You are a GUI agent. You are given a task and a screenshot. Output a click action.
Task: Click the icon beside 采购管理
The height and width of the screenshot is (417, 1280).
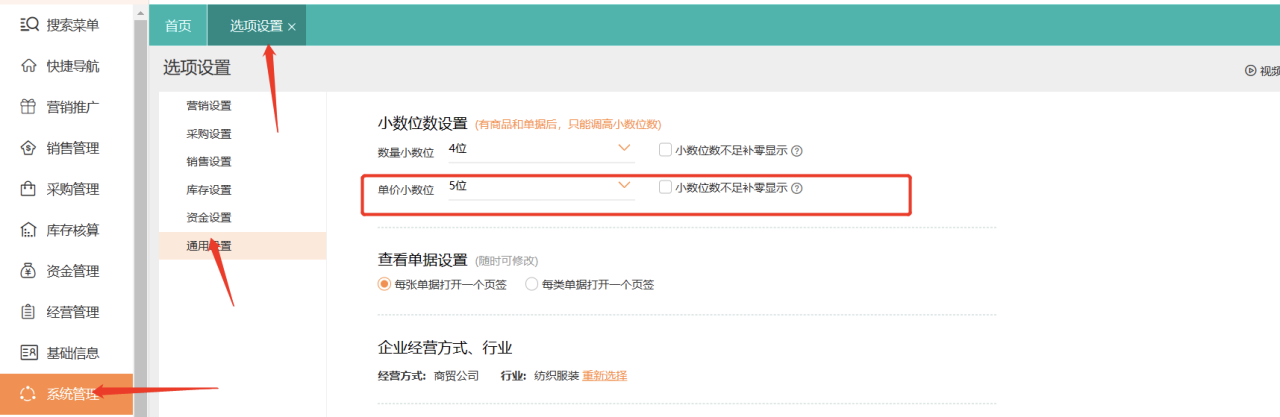click(x=29, y=189)
